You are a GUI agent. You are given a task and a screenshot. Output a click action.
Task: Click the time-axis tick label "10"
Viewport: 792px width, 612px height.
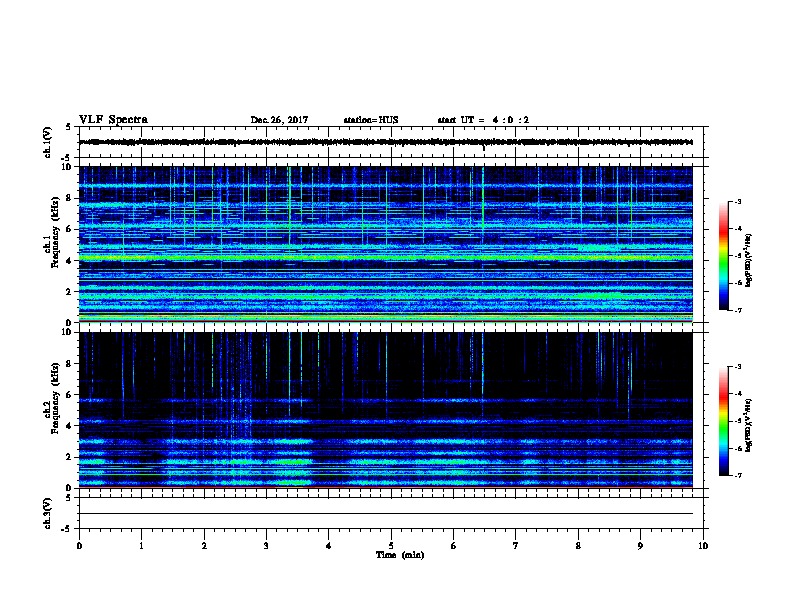[x=703, y=546]
